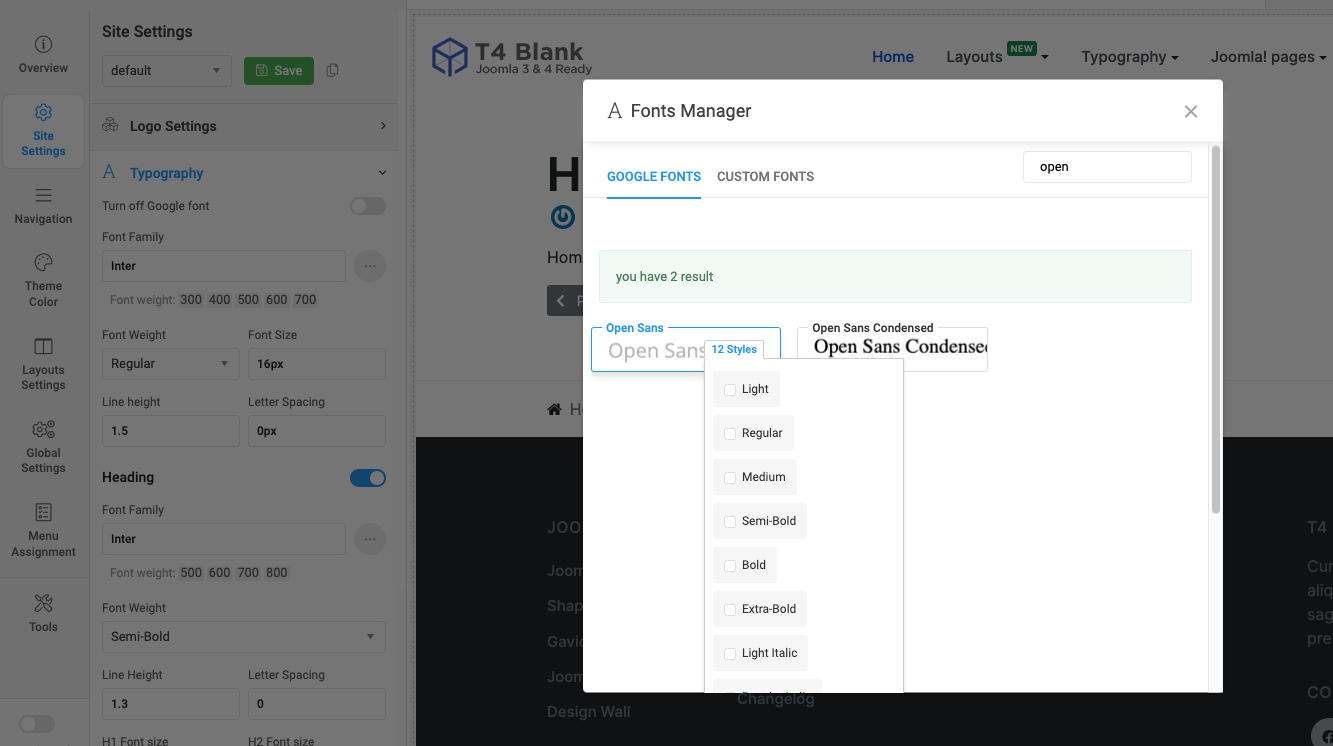Image resolution: width=1333 pixels, height=746 pixels.
Task: Click the copy settings icon beside Save
Action: (x=333, y=70)
